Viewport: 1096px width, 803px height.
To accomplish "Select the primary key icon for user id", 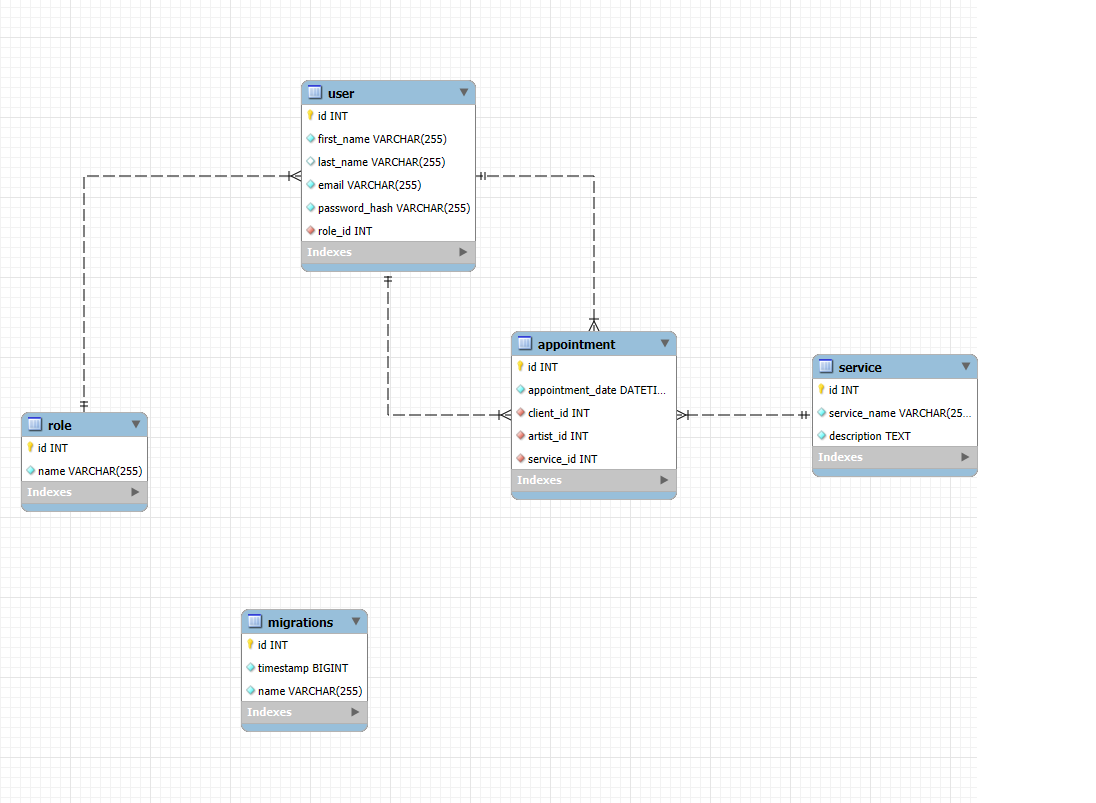I will 310,115.
